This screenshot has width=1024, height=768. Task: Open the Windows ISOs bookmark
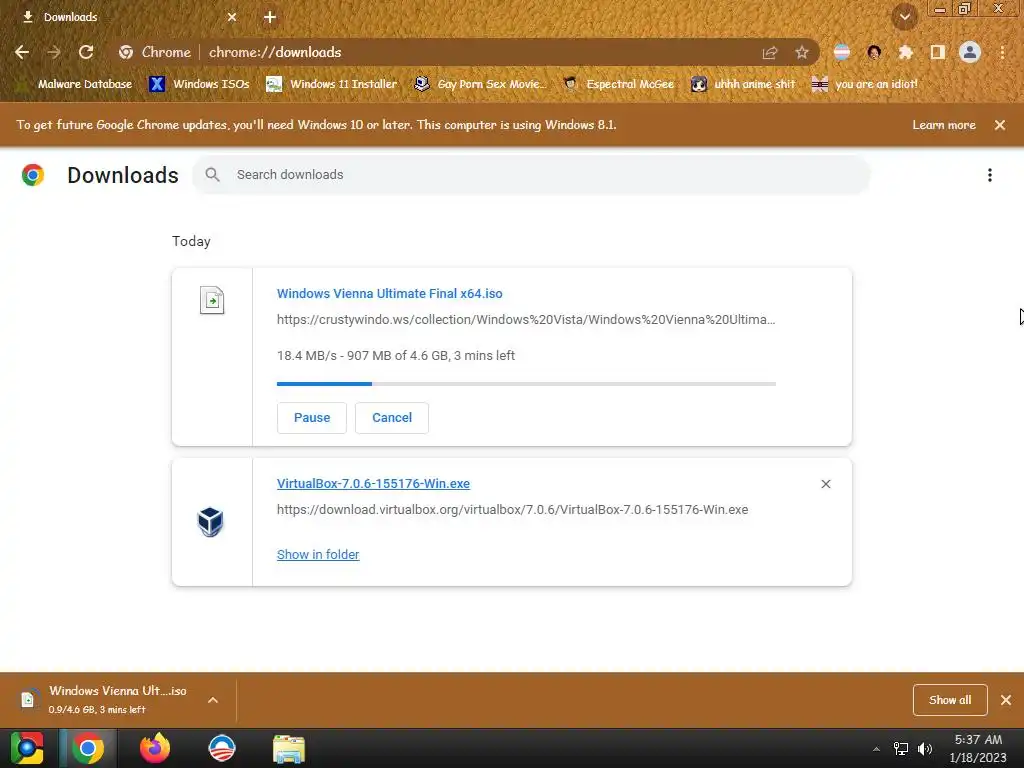tap(199, 84)
